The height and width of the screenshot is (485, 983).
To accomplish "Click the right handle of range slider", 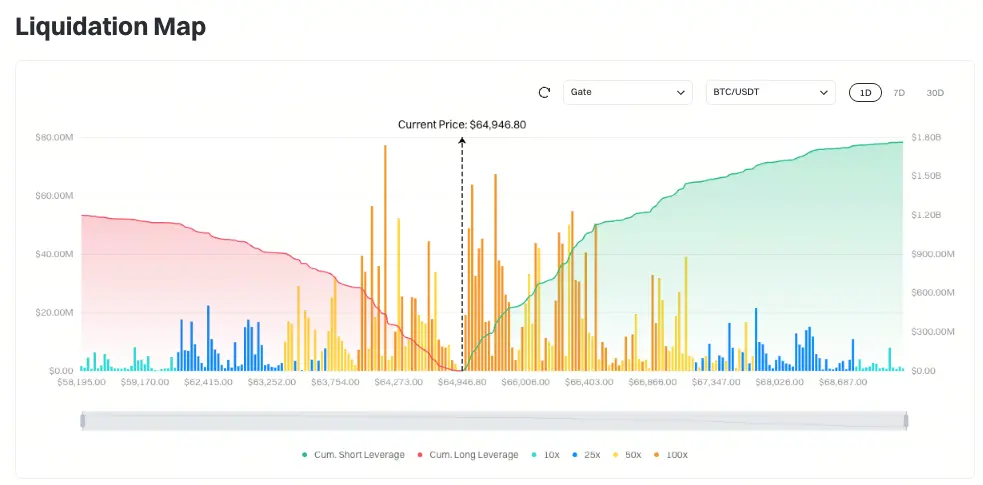I will (906, 420).
